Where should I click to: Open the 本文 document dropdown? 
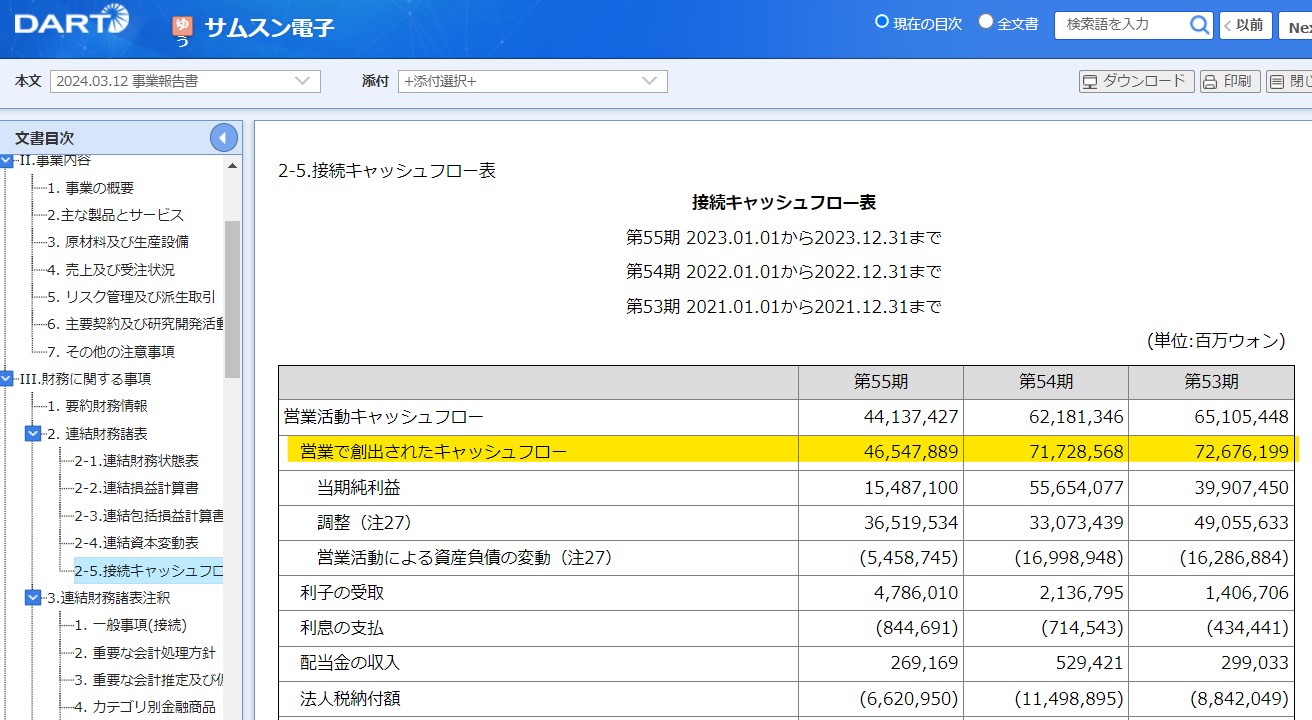click(x=185, y=81)
